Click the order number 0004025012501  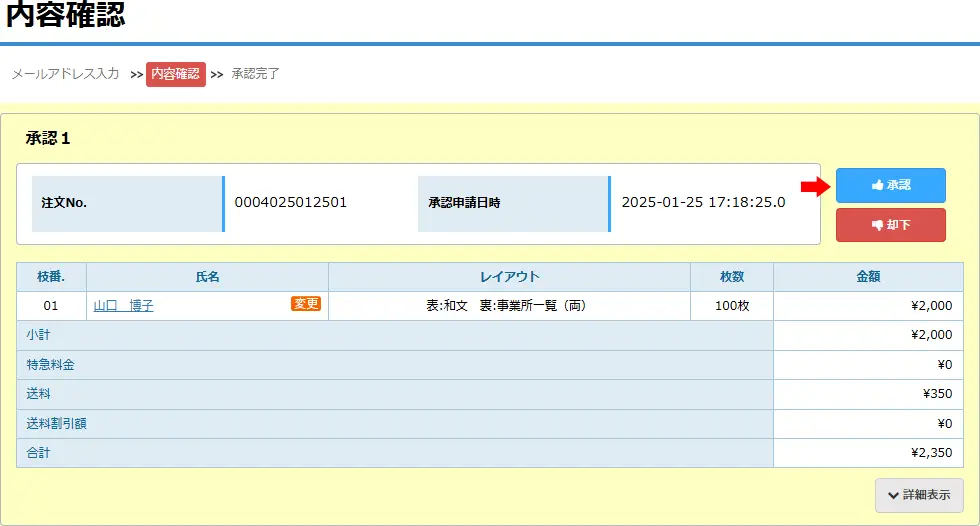point(291,202)
